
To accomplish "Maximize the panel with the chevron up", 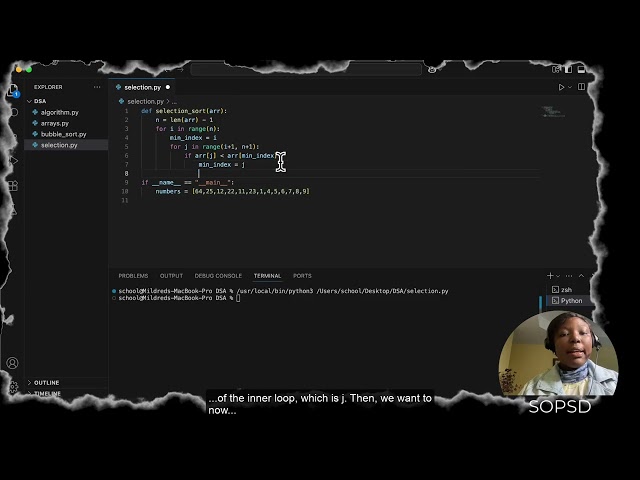I will (581, 276).
